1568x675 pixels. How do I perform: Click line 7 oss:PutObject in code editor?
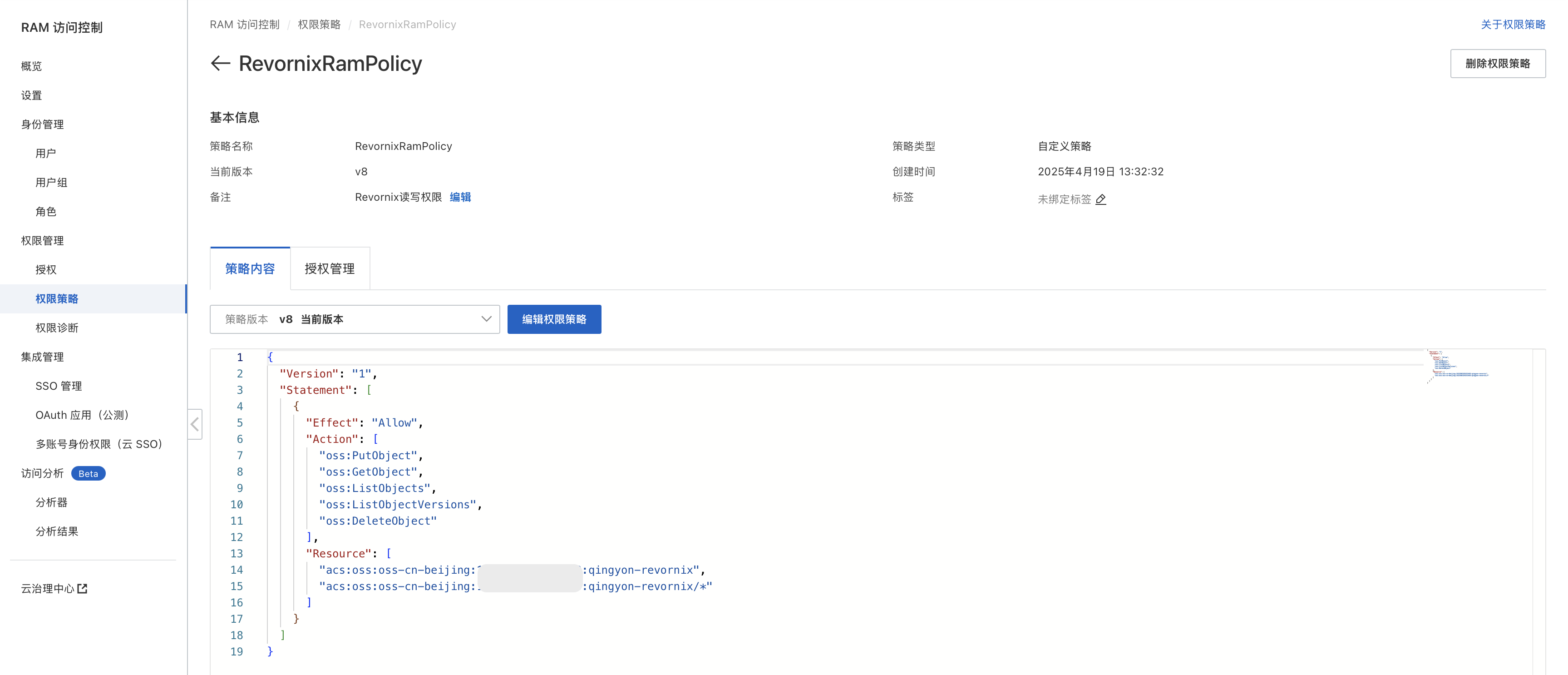tap(368, 455)
